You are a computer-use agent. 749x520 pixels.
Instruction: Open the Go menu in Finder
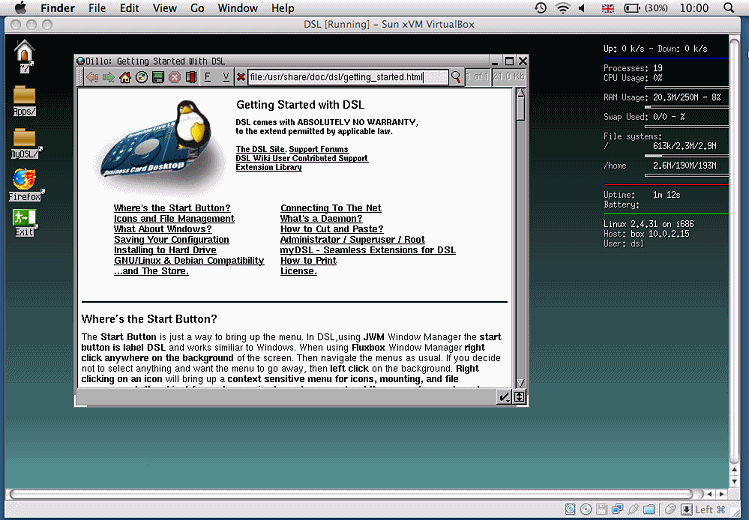[x=197, y=8]
